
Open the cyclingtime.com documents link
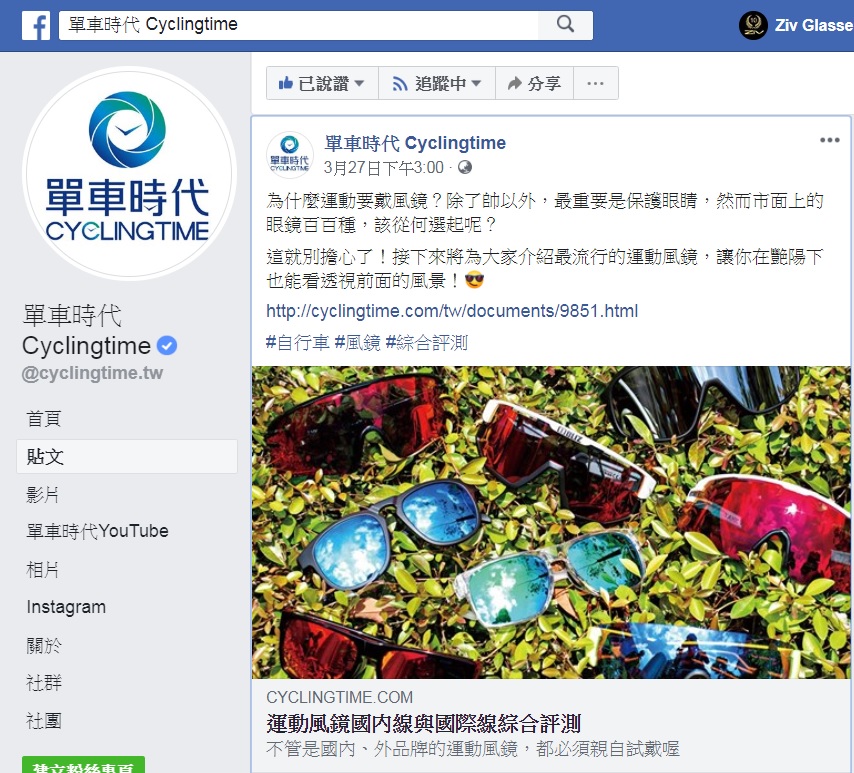pyautogui.click(x=452, y=311)
